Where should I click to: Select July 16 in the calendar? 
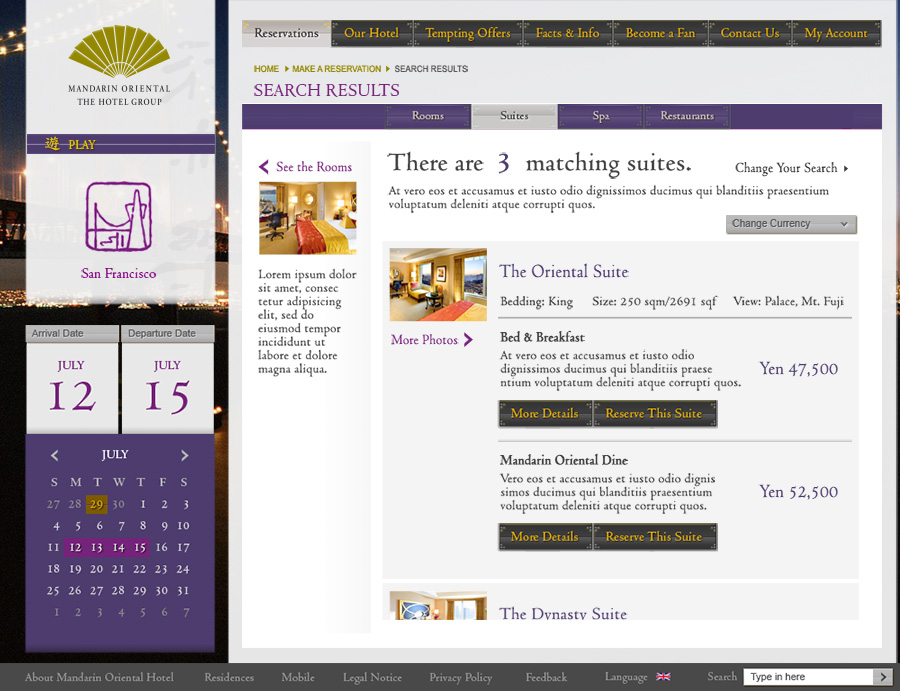[x=162, y=548]
